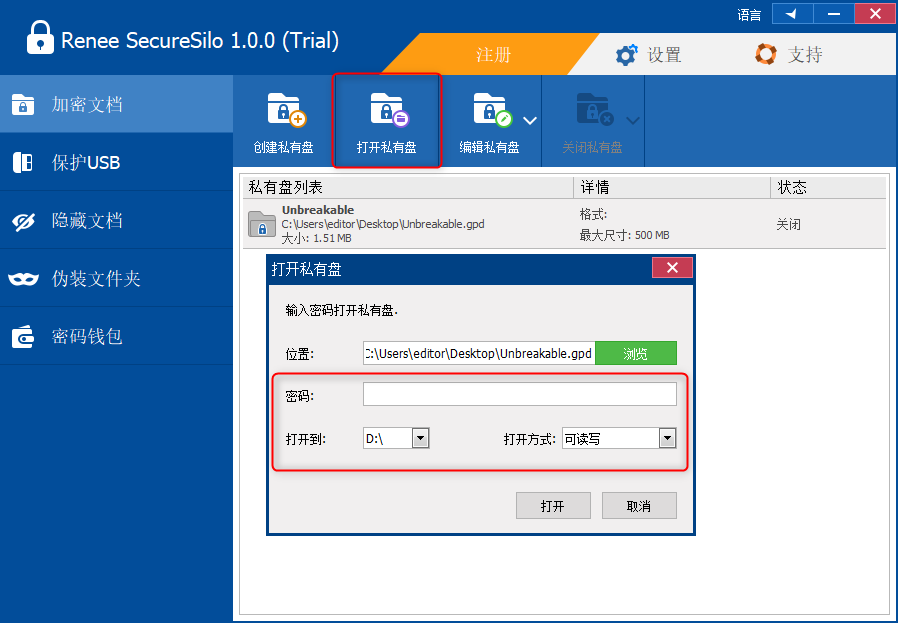
Task: Click the encrypted folder icon beside 加密文档
Action: [23, 105]
